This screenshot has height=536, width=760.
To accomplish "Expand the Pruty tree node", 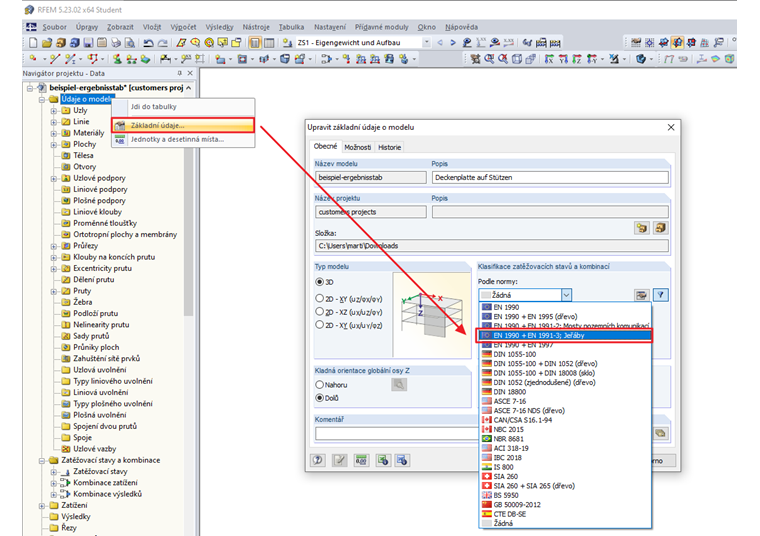I will click(53, 291).
